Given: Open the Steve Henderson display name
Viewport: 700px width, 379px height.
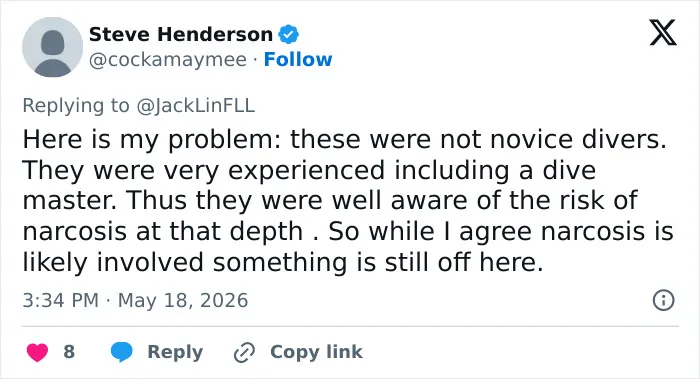Looking at the screenshot, I should pos(181,34).
